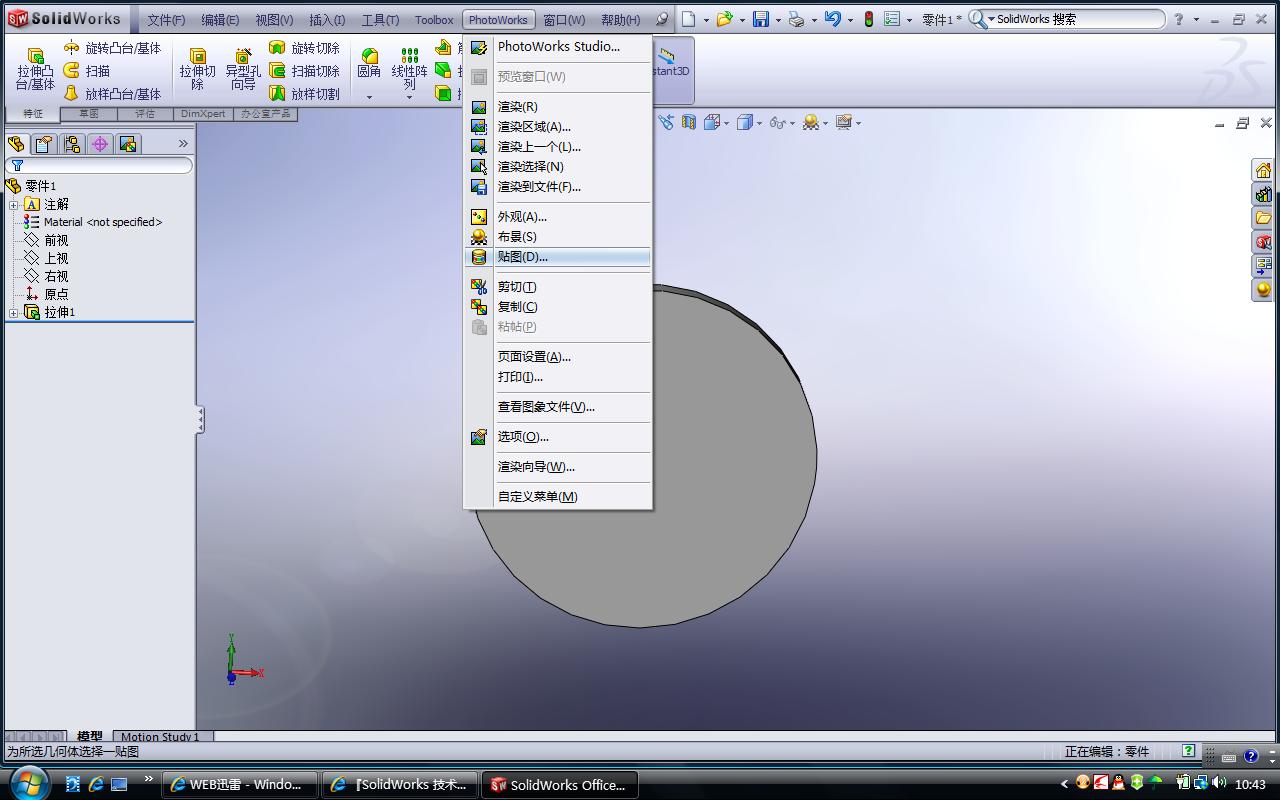Pick the Lofted Cut (放样切割) tool
The image size is (1280, 800).
point(305,94)
